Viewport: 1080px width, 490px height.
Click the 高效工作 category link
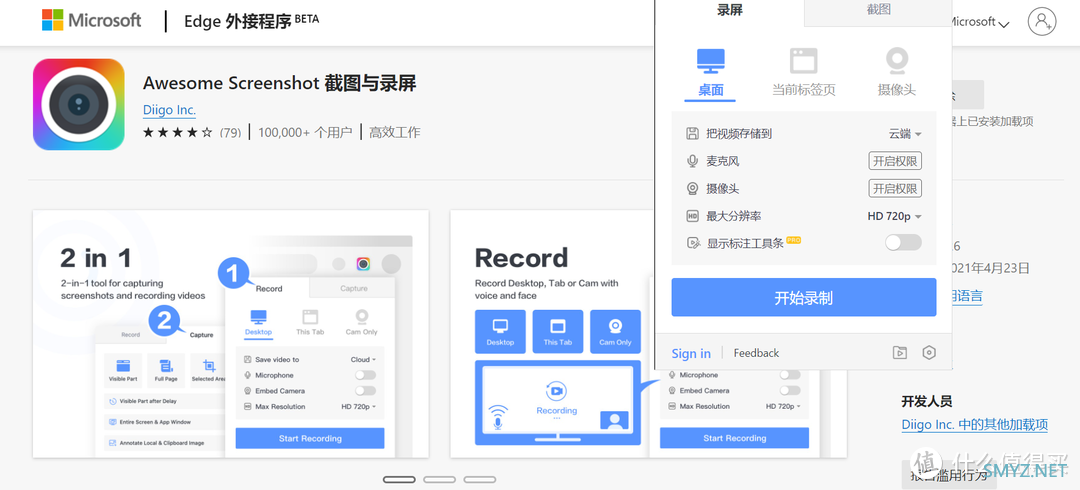[395, 132]
